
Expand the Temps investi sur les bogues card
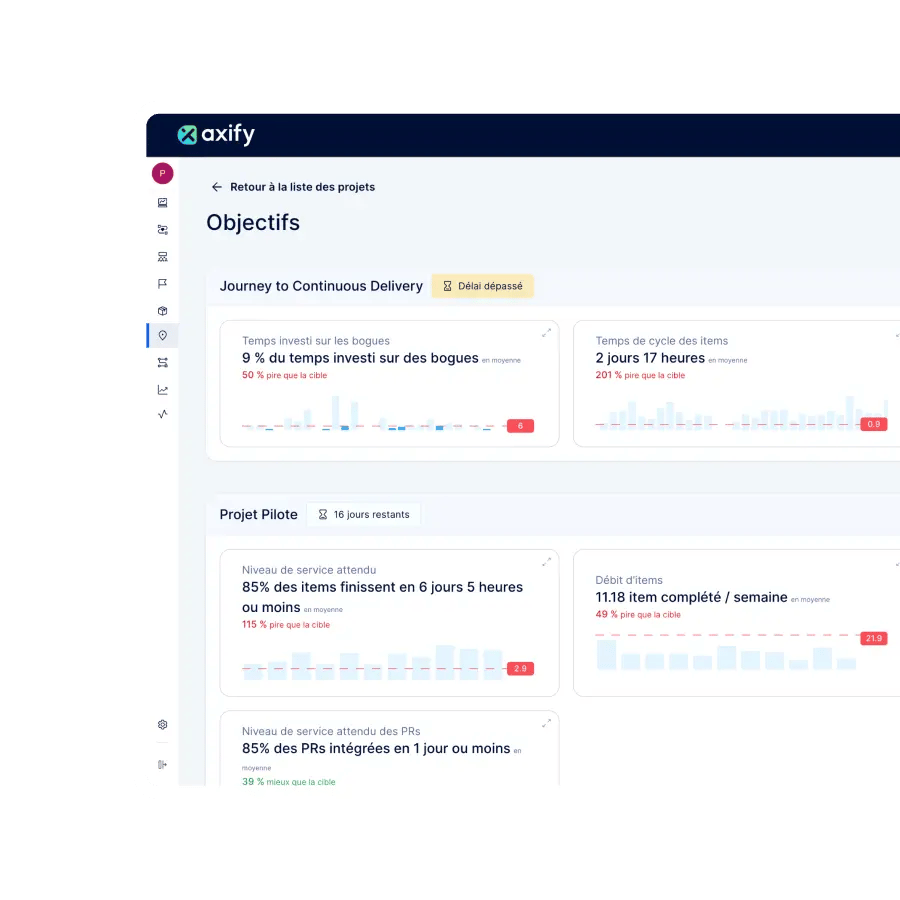(546, 333)
